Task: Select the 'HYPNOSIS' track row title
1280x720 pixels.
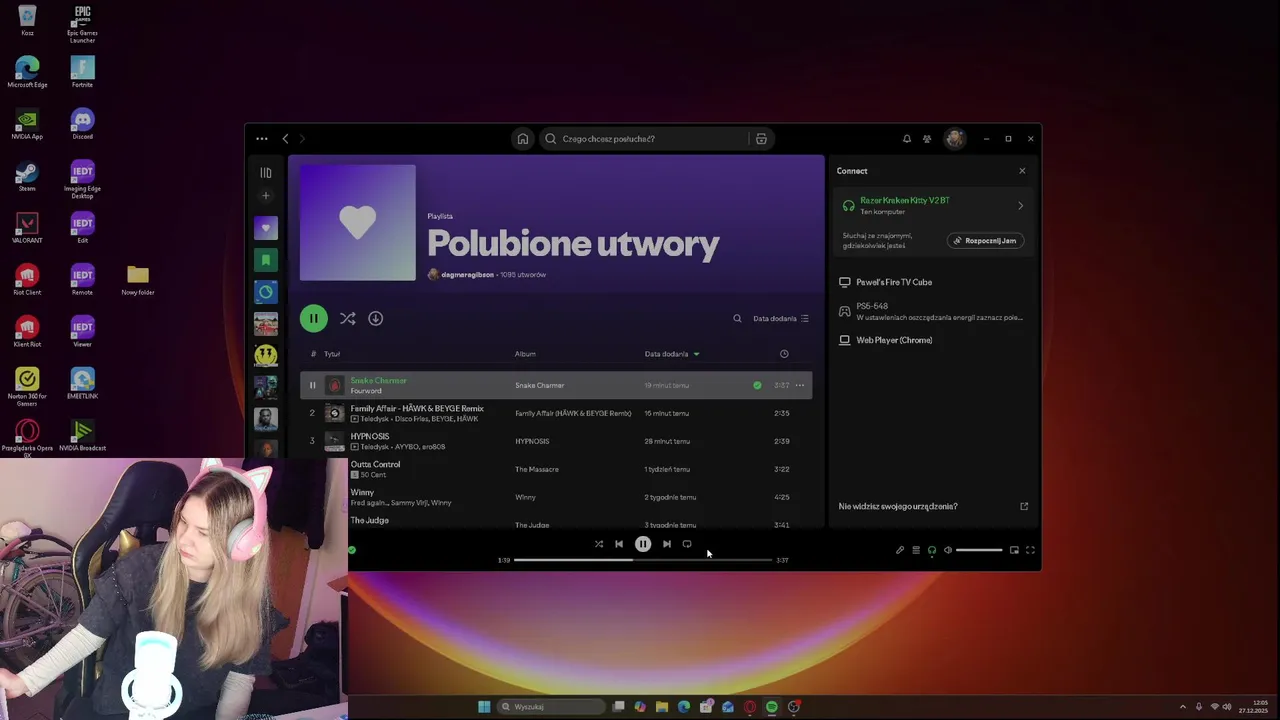Action: pyautogui.click(x=370, y=436)
